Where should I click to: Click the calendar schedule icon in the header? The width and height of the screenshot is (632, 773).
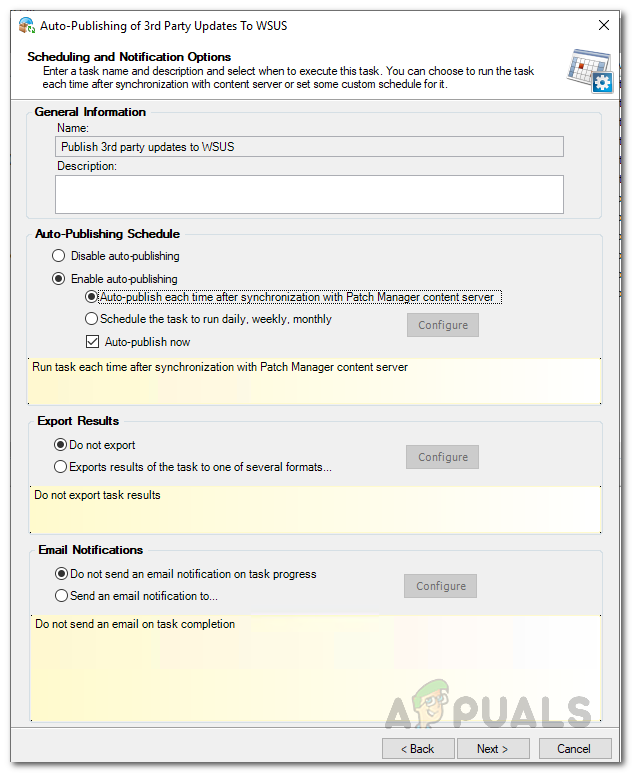click(x=588, y=69)
